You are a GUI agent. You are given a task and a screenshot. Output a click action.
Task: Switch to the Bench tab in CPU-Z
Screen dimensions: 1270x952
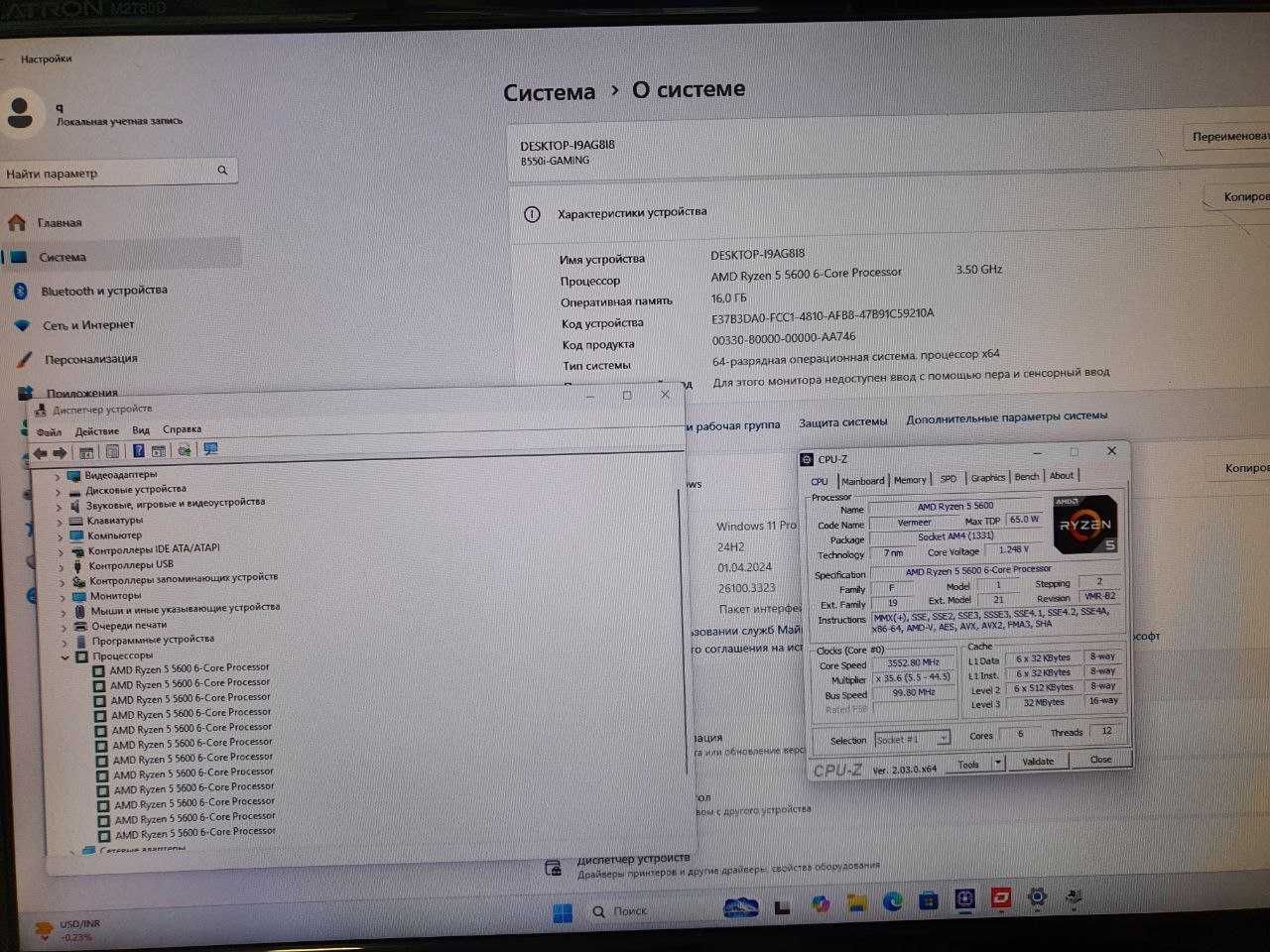tap(1027, 477)
